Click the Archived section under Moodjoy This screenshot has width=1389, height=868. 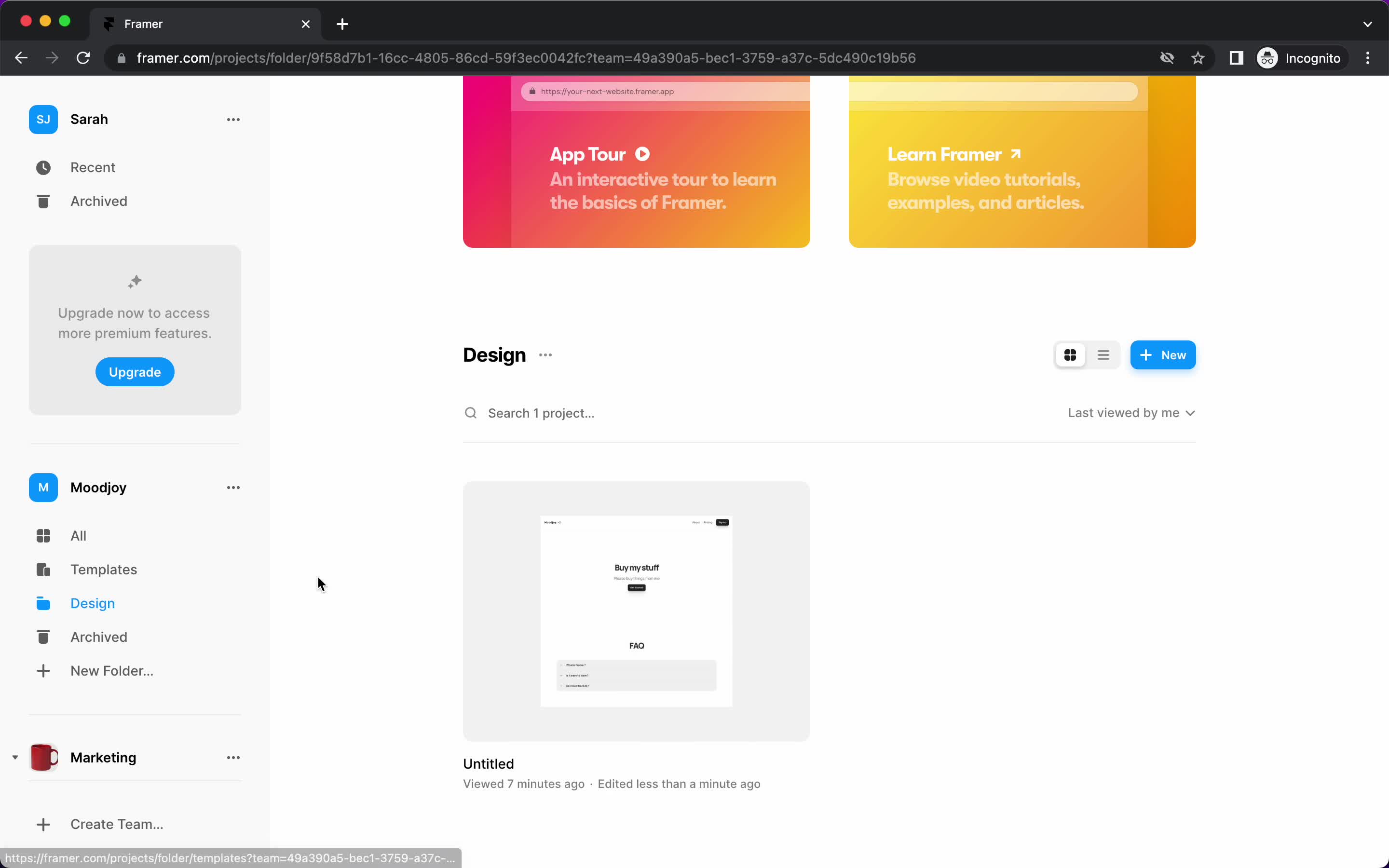point(99,636)
